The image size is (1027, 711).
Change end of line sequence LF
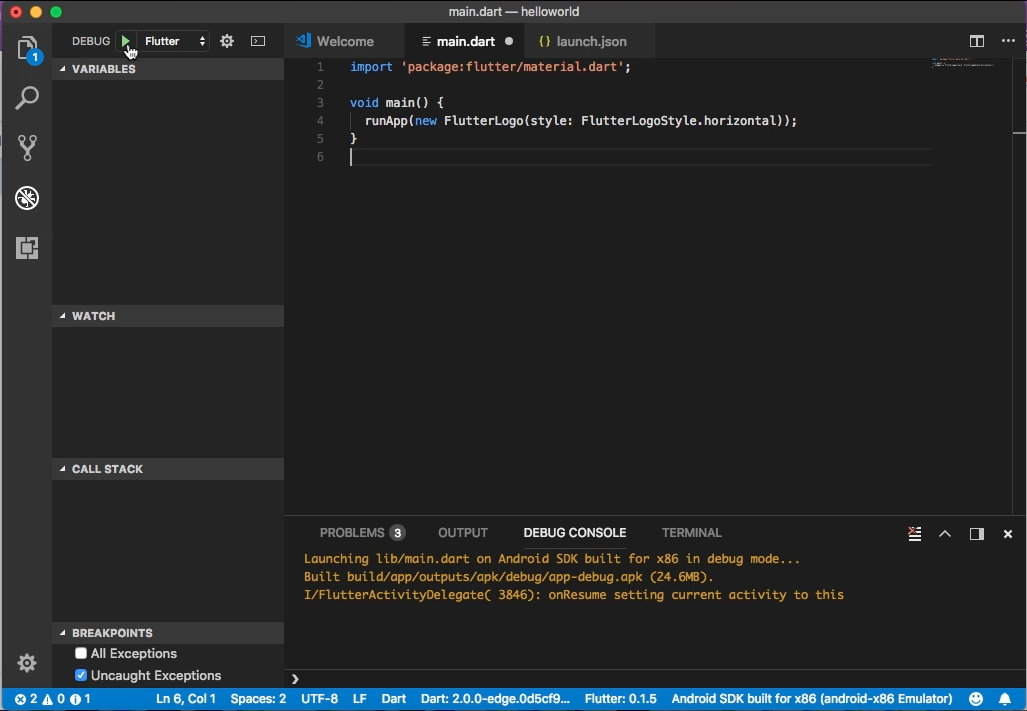pos(360,699)
